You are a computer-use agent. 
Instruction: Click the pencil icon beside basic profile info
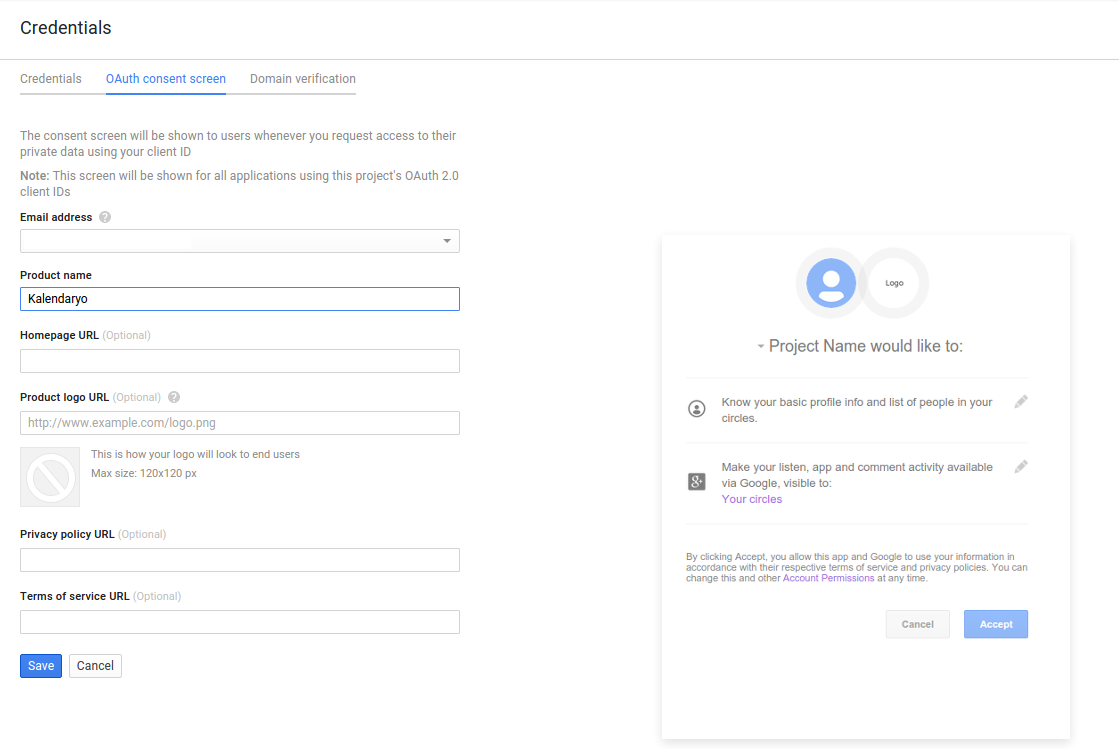(x=1021, y=402)
